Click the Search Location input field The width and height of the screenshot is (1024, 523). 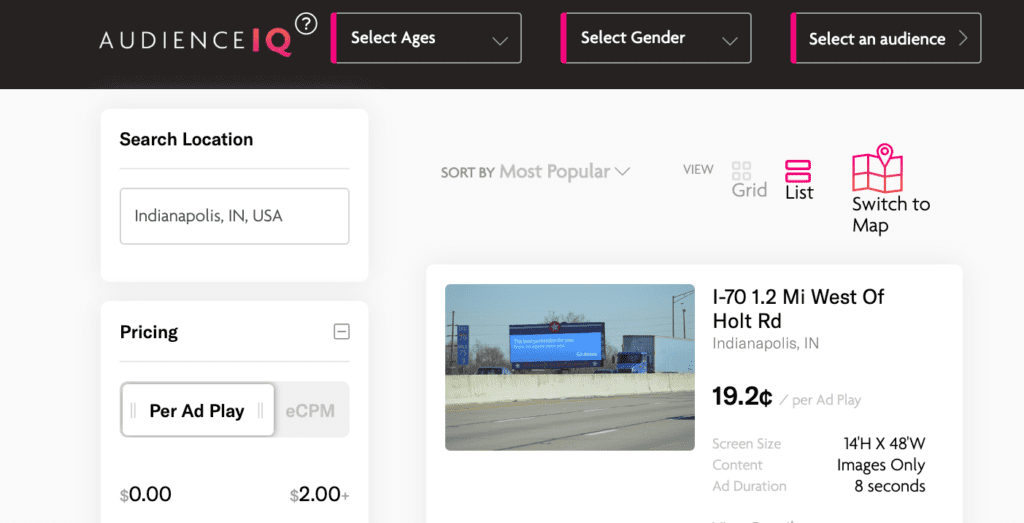point(235,216)
